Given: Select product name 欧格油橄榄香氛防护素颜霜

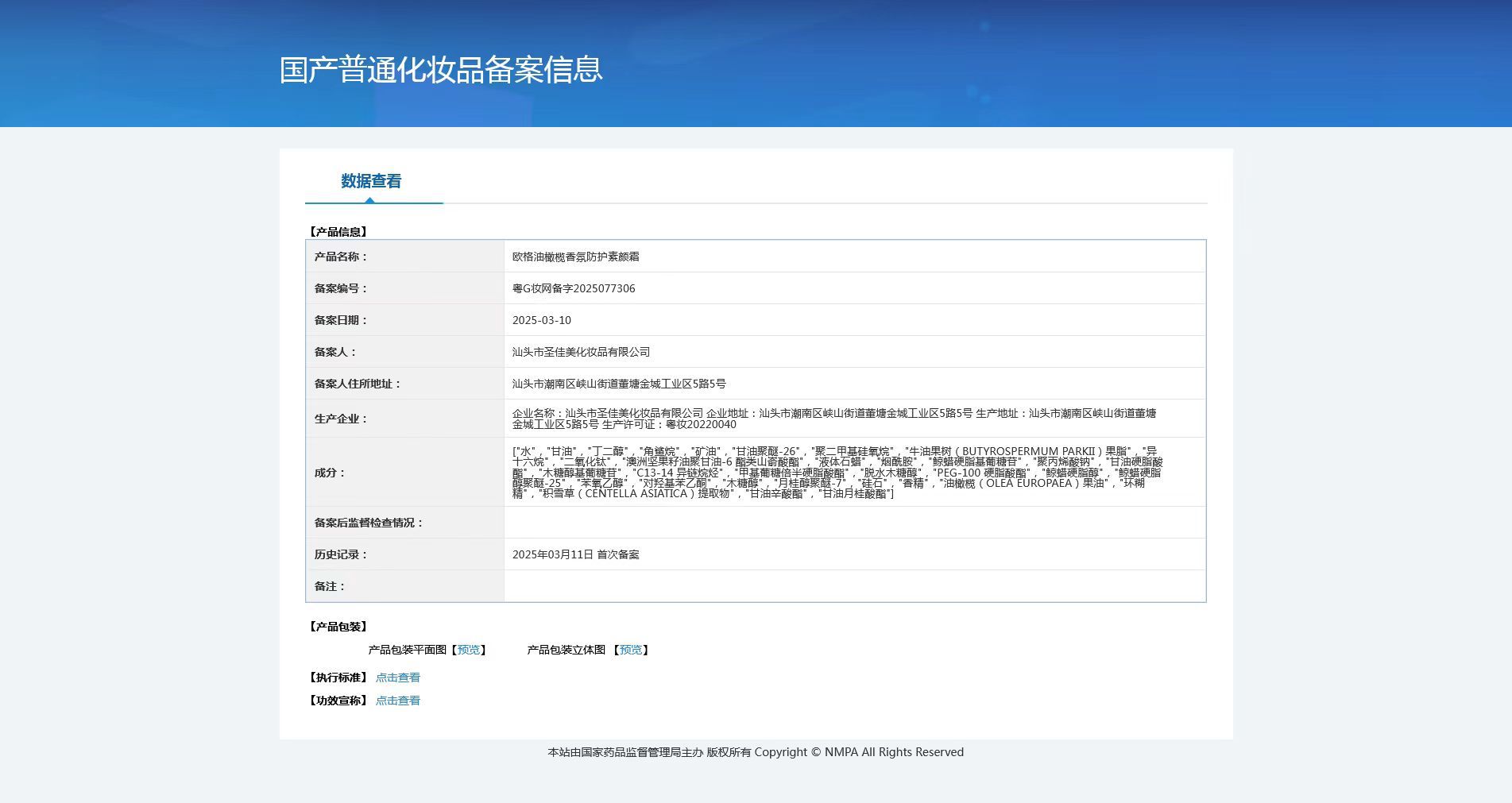Looking at the screenshot, I should click(576, 257).
